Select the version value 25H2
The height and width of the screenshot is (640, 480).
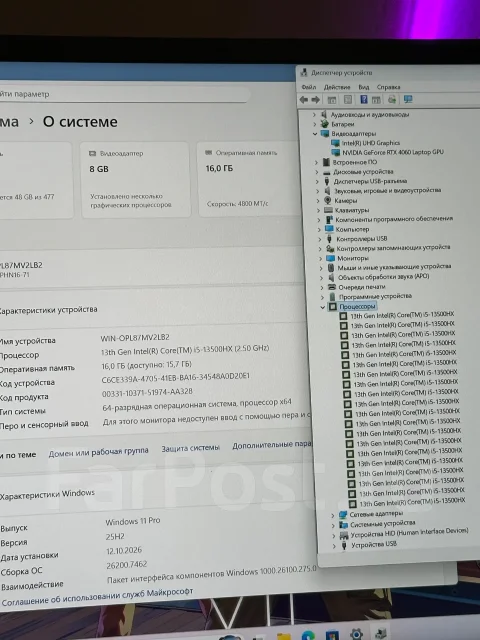(115, 536)
